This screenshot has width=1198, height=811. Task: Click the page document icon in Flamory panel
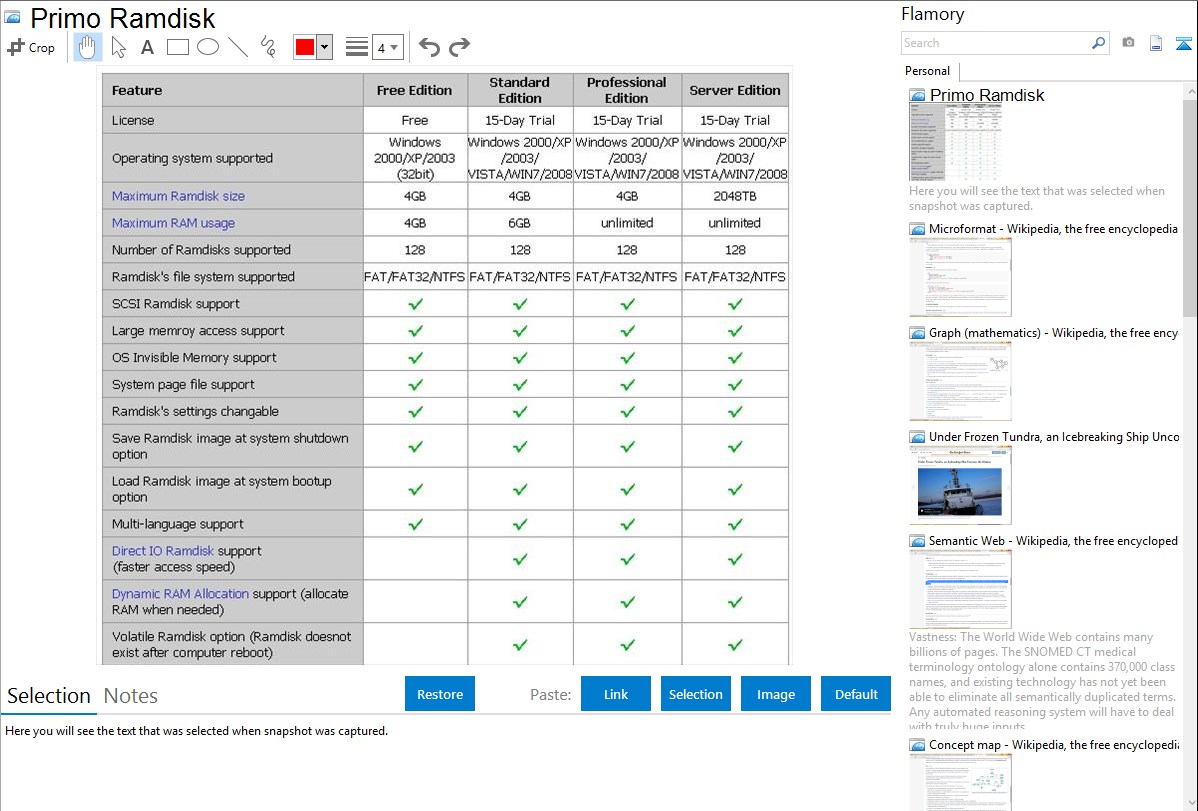coord(1156,43)
